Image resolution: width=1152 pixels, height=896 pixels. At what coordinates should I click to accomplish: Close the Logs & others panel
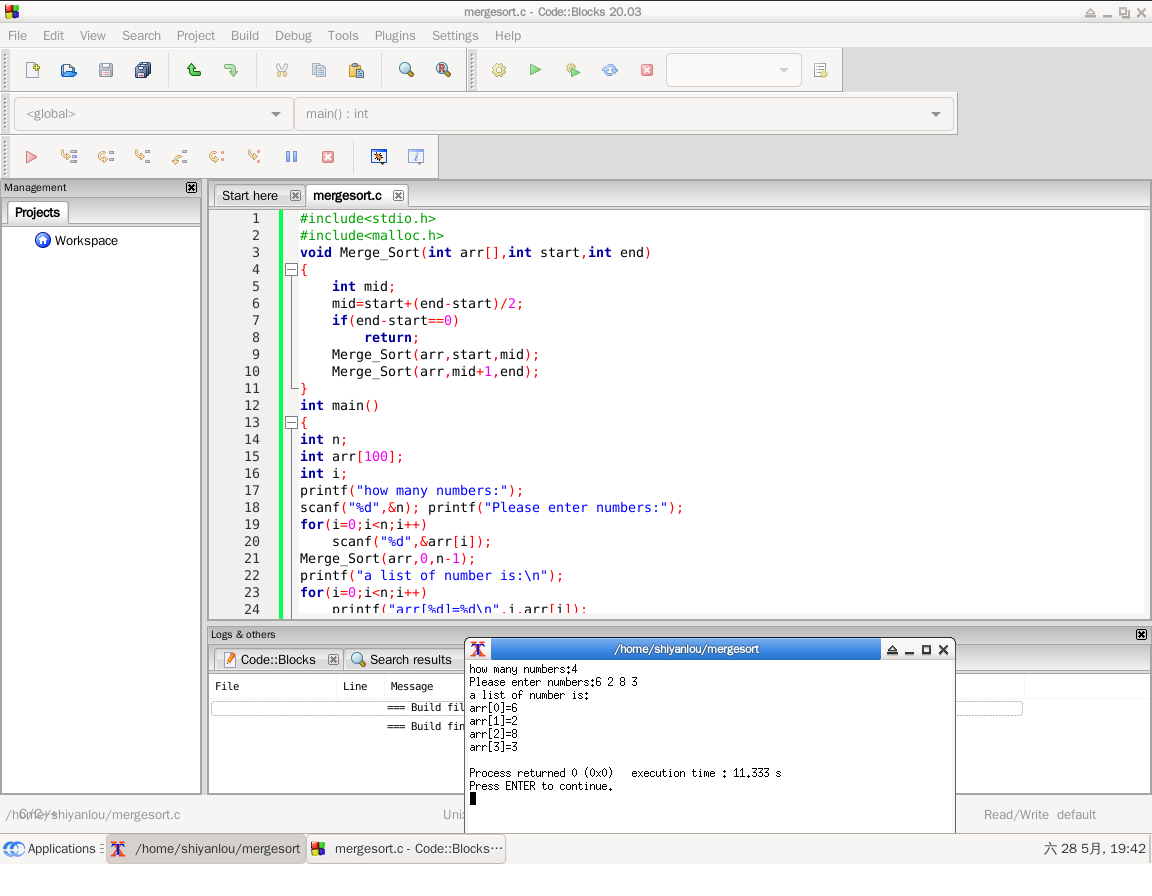1141,635
